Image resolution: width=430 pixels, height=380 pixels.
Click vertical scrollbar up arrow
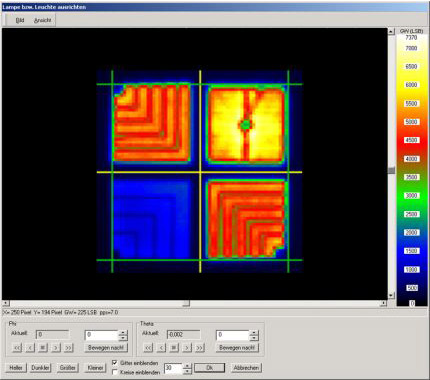(391, 31)
